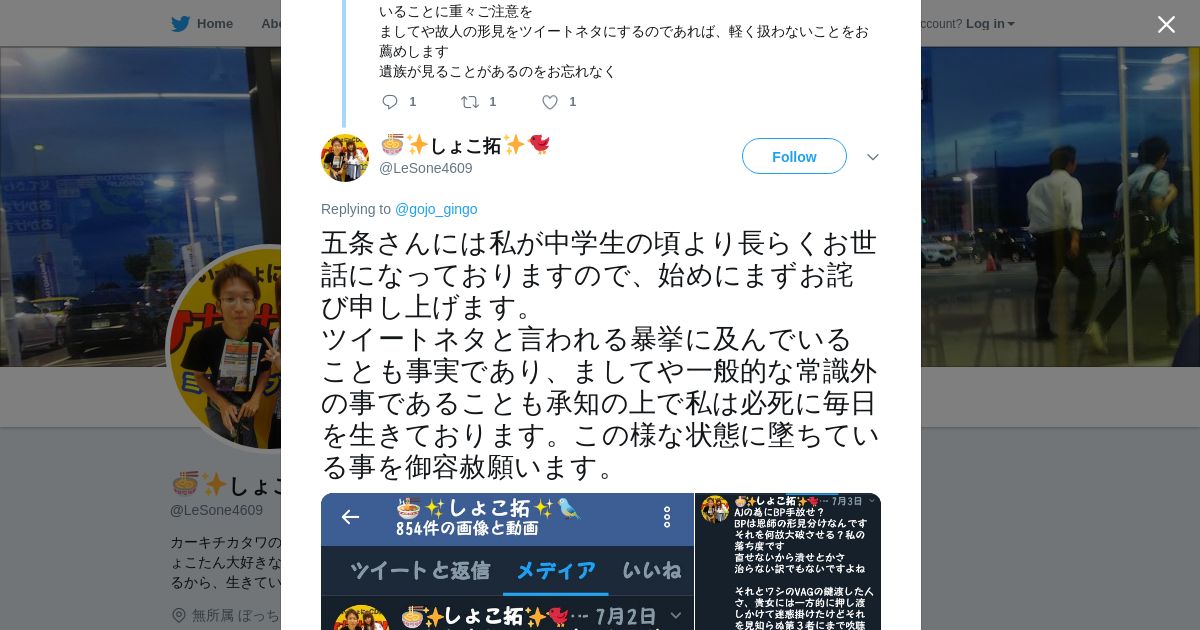This screenshot has width=1200, height=630.
Task: Open the @gojo_gingo mention link
Action: coord(436,209)
